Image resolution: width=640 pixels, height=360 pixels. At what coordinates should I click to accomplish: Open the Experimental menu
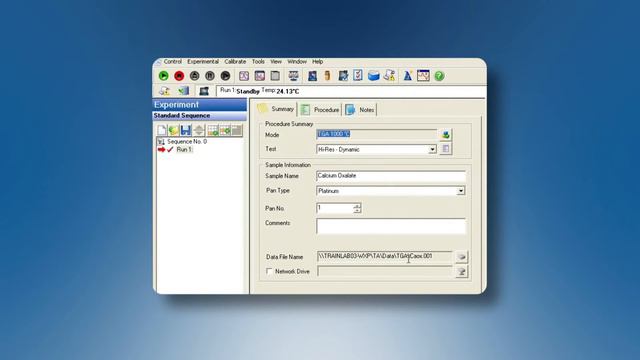click(203, 62)
